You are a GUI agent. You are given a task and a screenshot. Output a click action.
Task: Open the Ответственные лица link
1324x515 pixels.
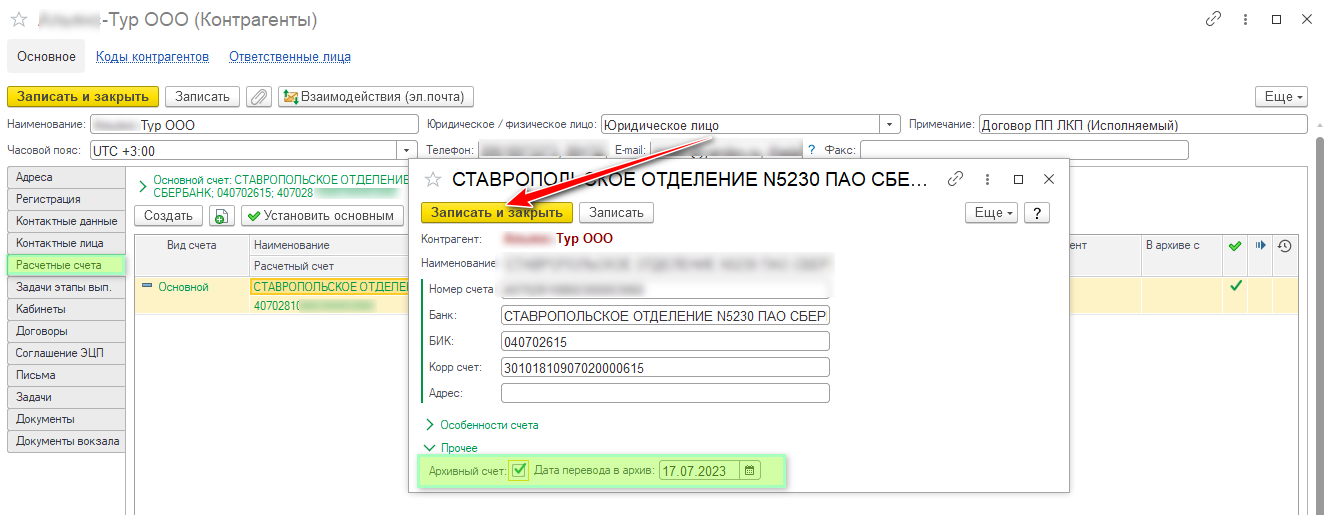tap(289, 57)
